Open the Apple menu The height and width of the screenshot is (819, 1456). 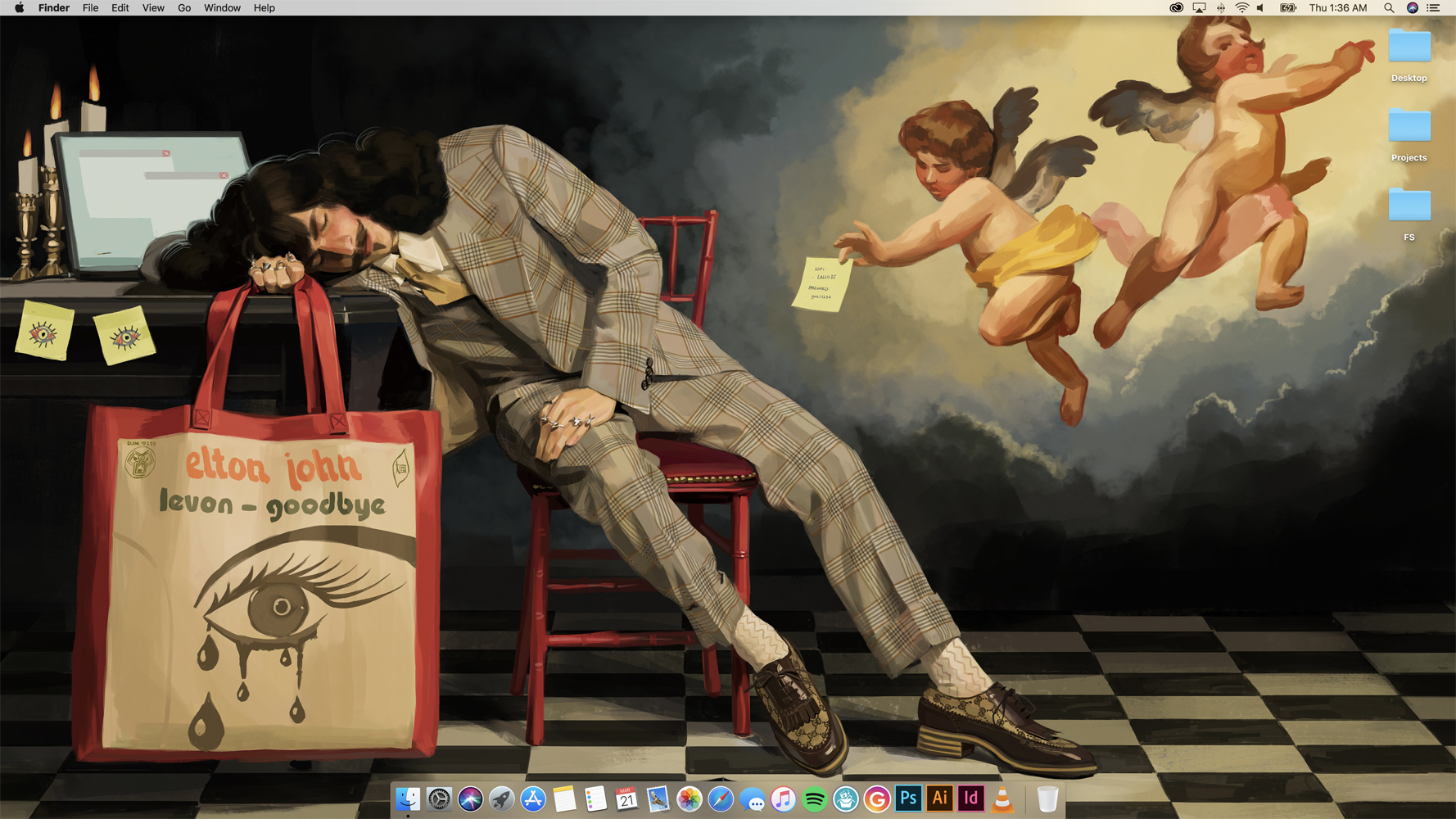(x=19, y=7)
